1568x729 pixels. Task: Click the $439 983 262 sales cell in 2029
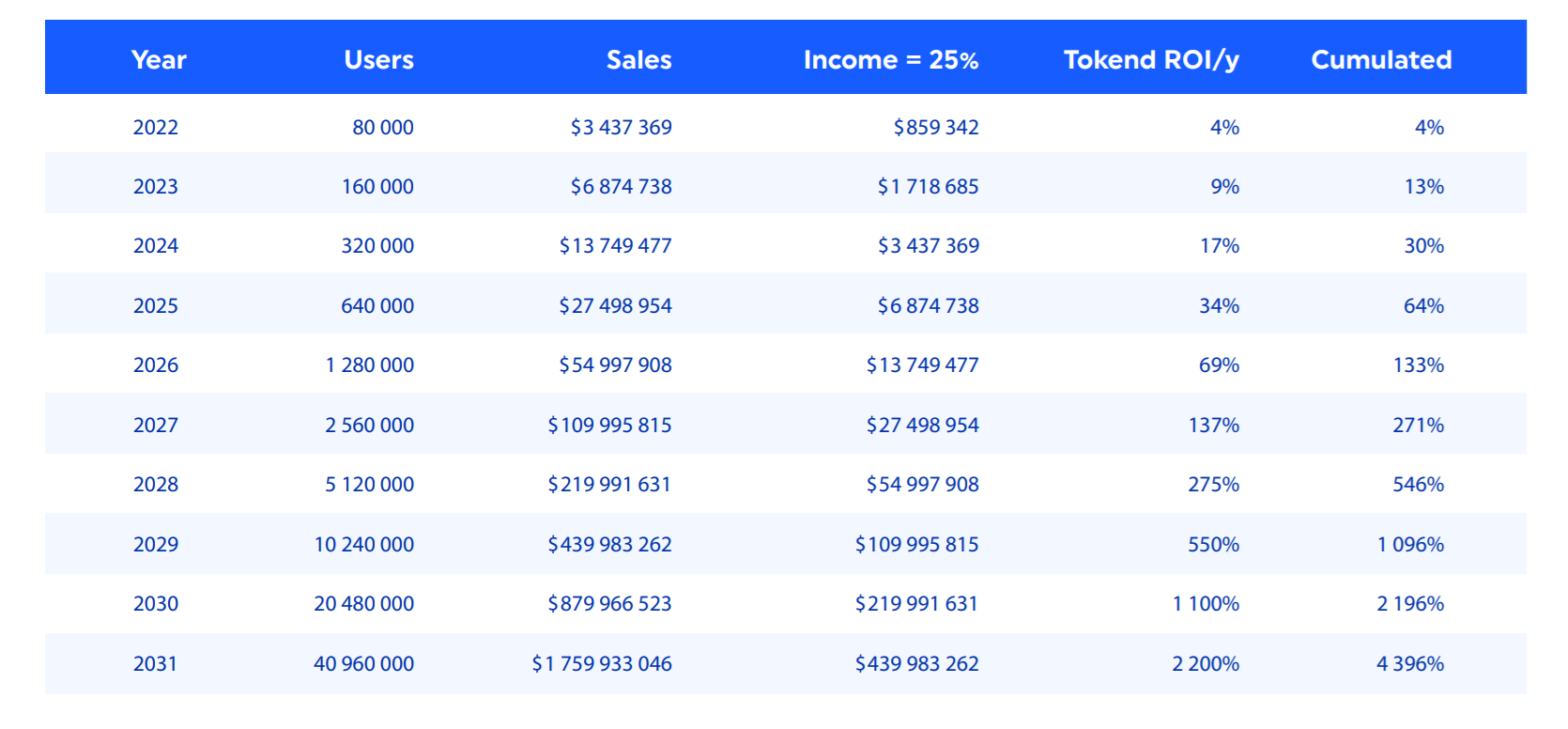click(609, 544)
